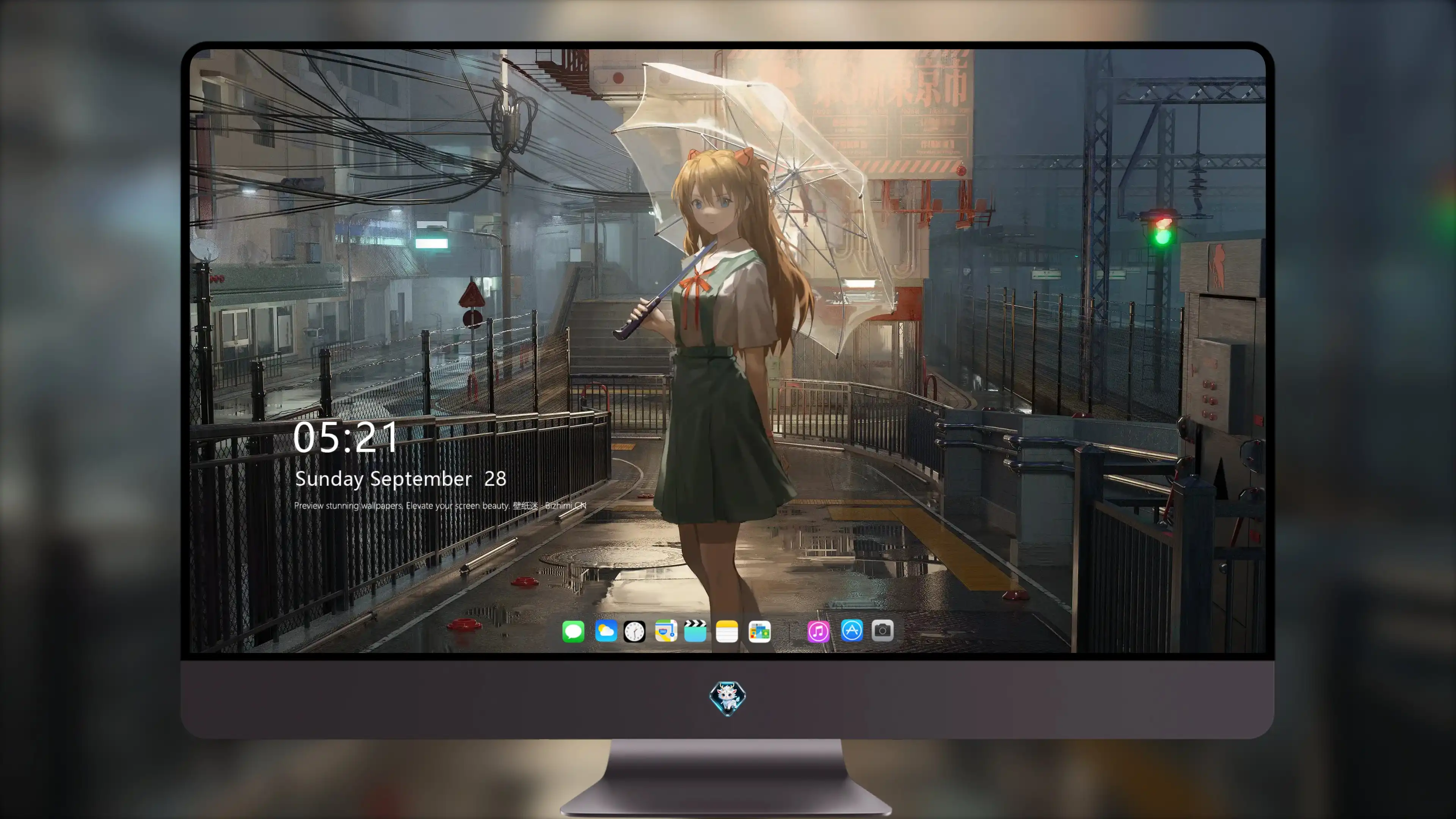Open the Clock app in the dock

pyautogui.click(x=634, y=631)
